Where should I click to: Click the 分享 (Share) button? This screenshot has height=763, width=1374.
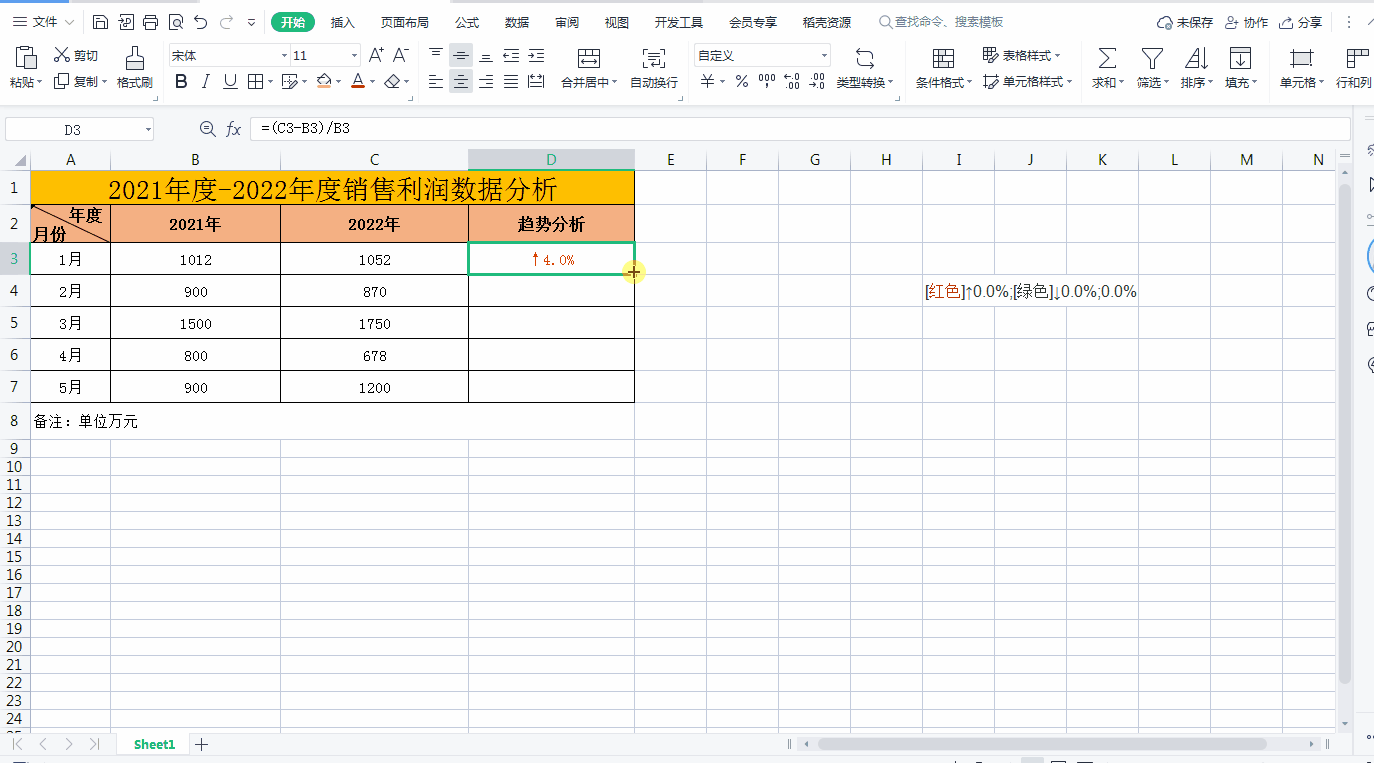click(x=1301, y=22)
